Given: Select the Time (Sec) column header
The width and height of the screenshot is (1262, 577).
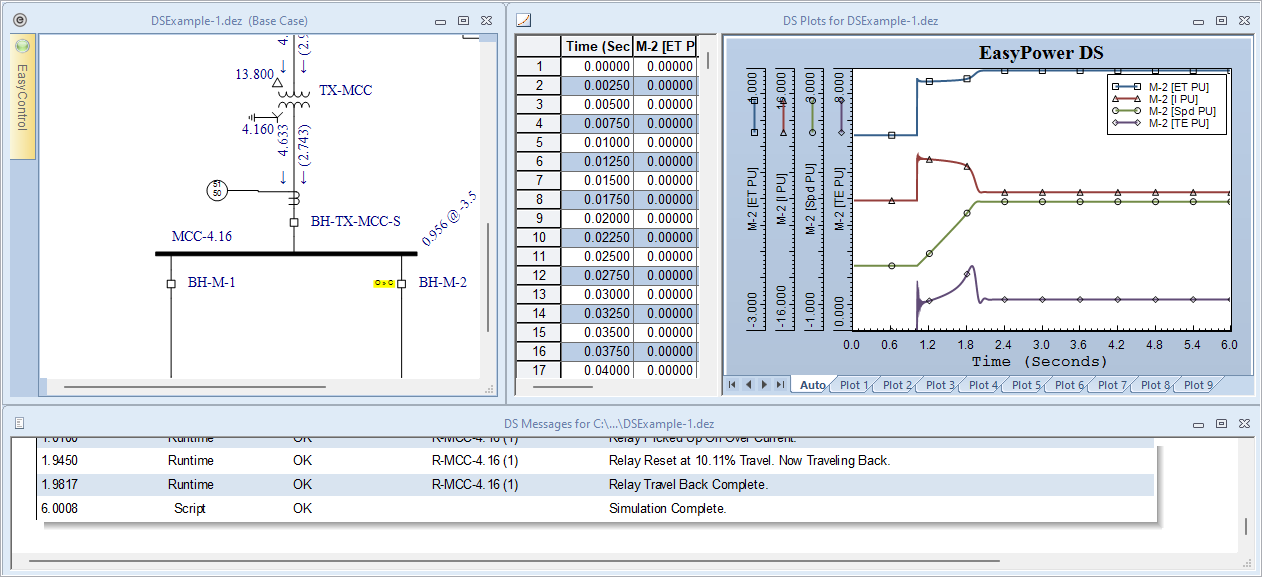Looking at the screenshot, I should [597, 47].
